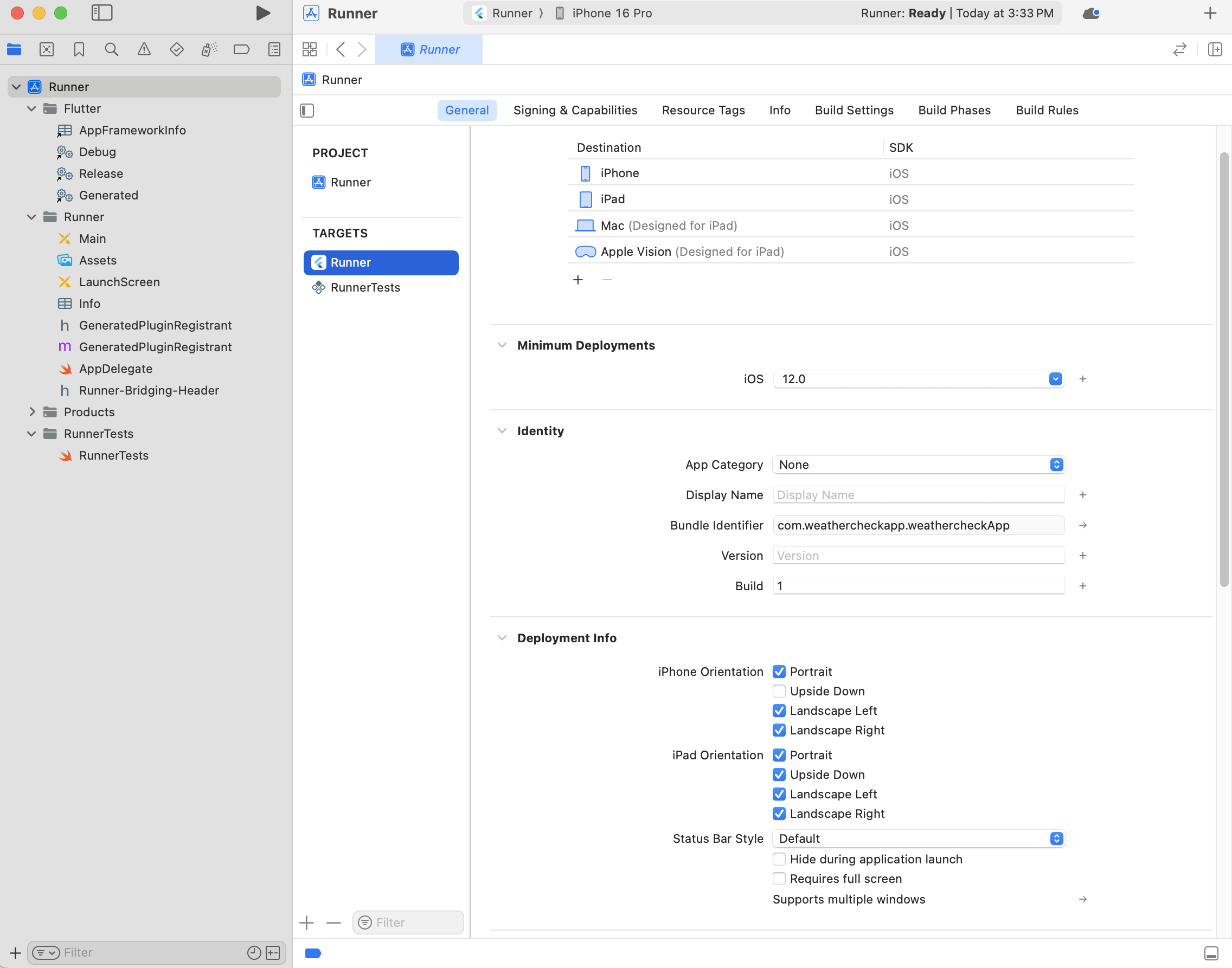Open the Issue navigator warning icon
The image size is (1232, 968).
tap(144, 49)
